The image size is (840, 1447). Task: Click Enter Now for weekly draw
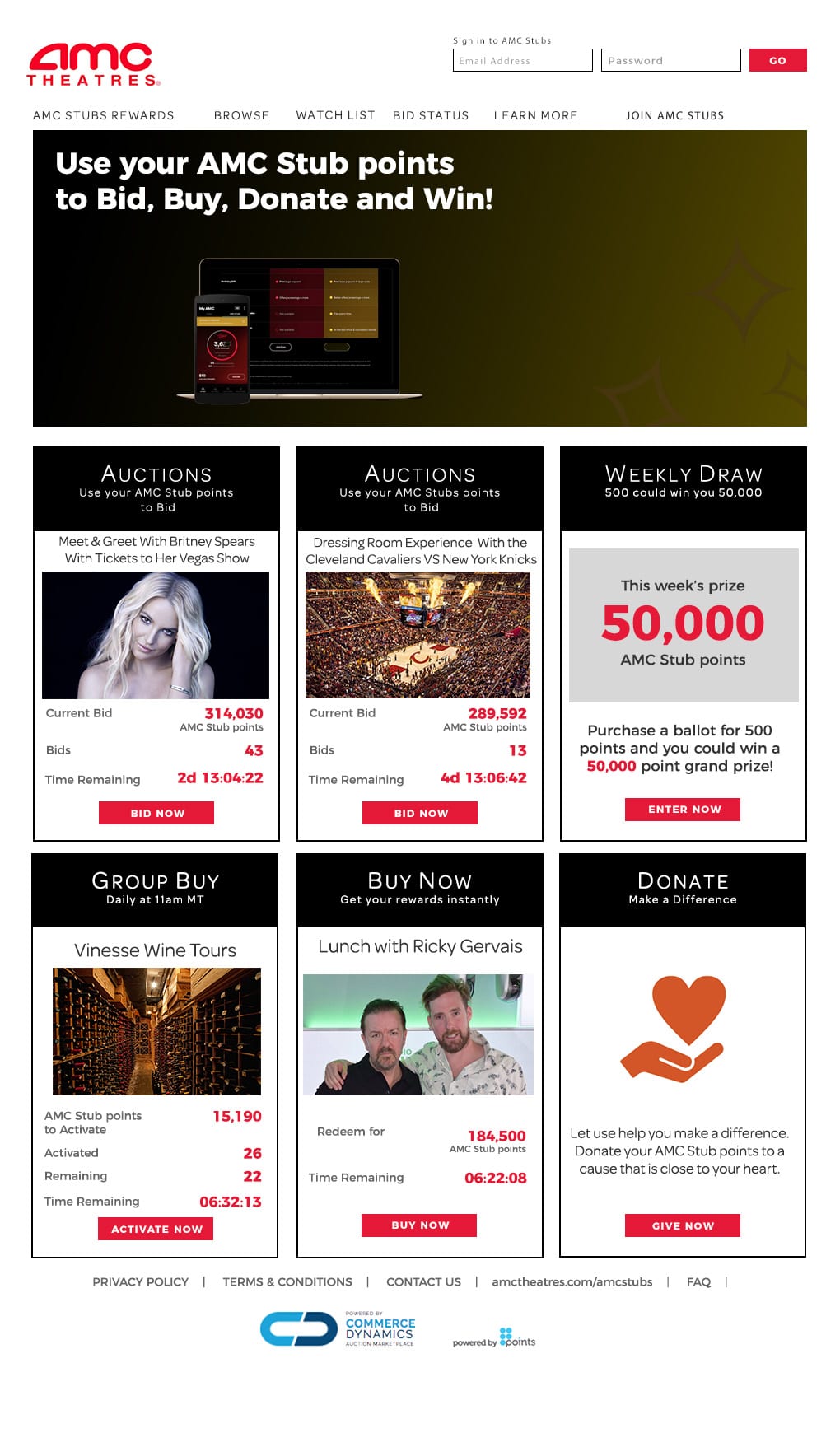683,810
